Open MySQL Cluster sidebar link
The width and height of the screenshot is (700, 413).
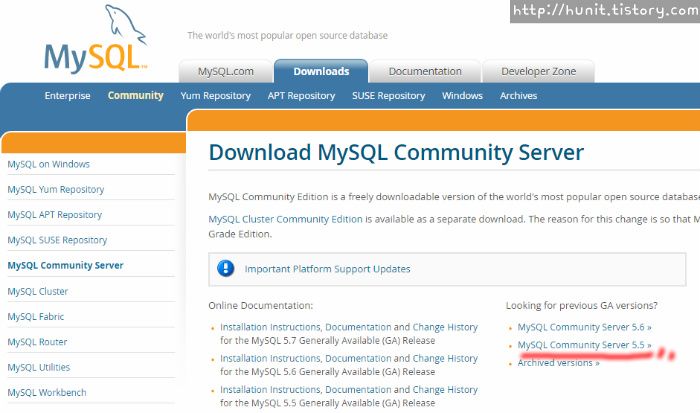pos(38,291)
